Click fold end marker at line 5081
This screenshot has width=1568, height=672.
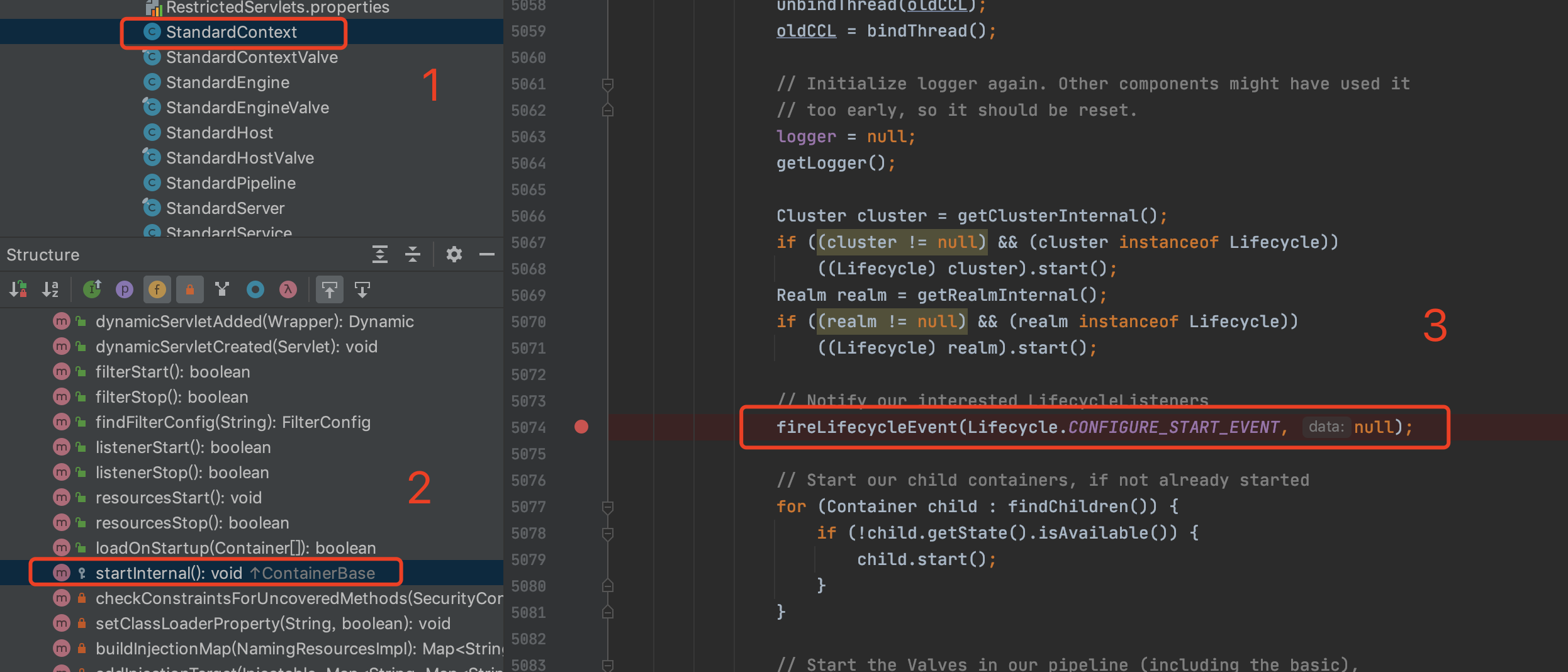(608, 612)
